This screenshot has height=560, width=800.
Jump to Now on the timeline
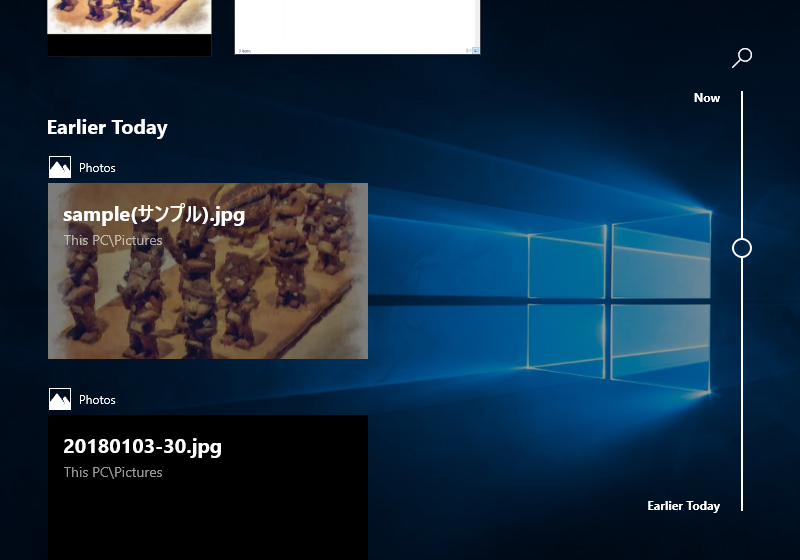[x=707, y=97]
